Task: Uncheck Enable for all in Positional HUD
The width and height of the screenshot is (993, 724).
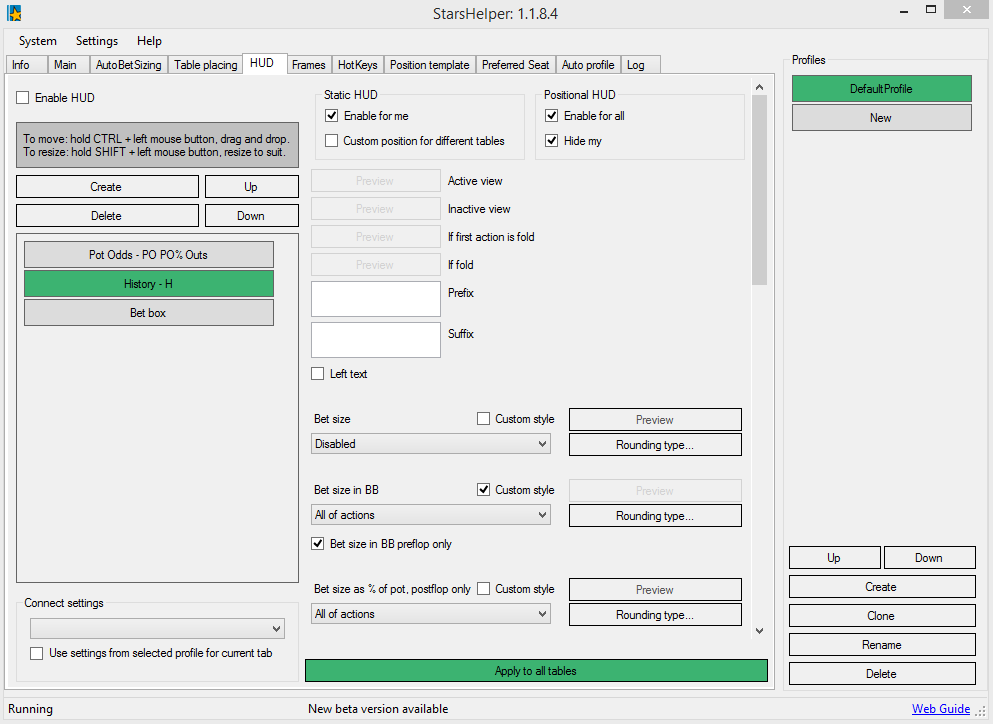Action: 552,116
